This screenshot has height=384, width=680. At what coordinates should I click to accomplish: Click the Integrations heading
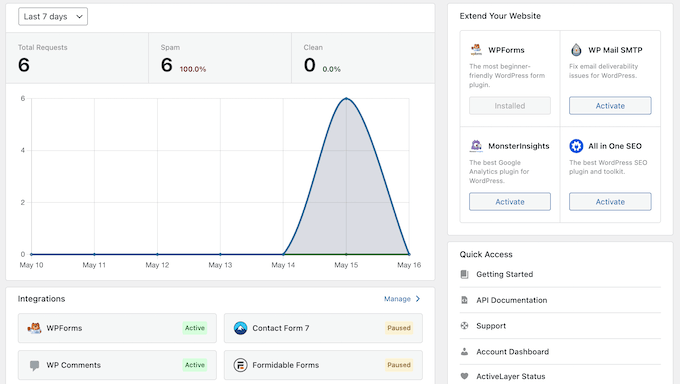pyautogui.click(x=41, y=299)
